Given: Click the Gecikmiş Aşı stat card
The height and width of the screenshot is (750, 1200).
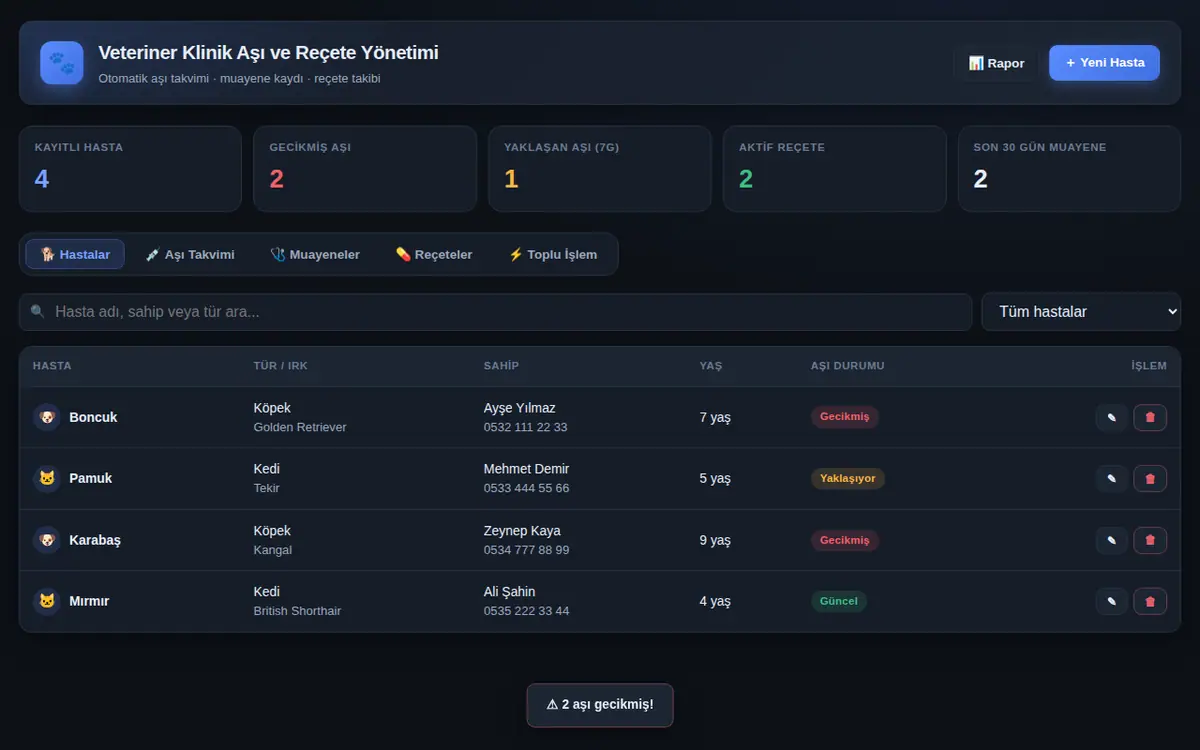Looking at the screenshot, I should (x=365, y=169).
